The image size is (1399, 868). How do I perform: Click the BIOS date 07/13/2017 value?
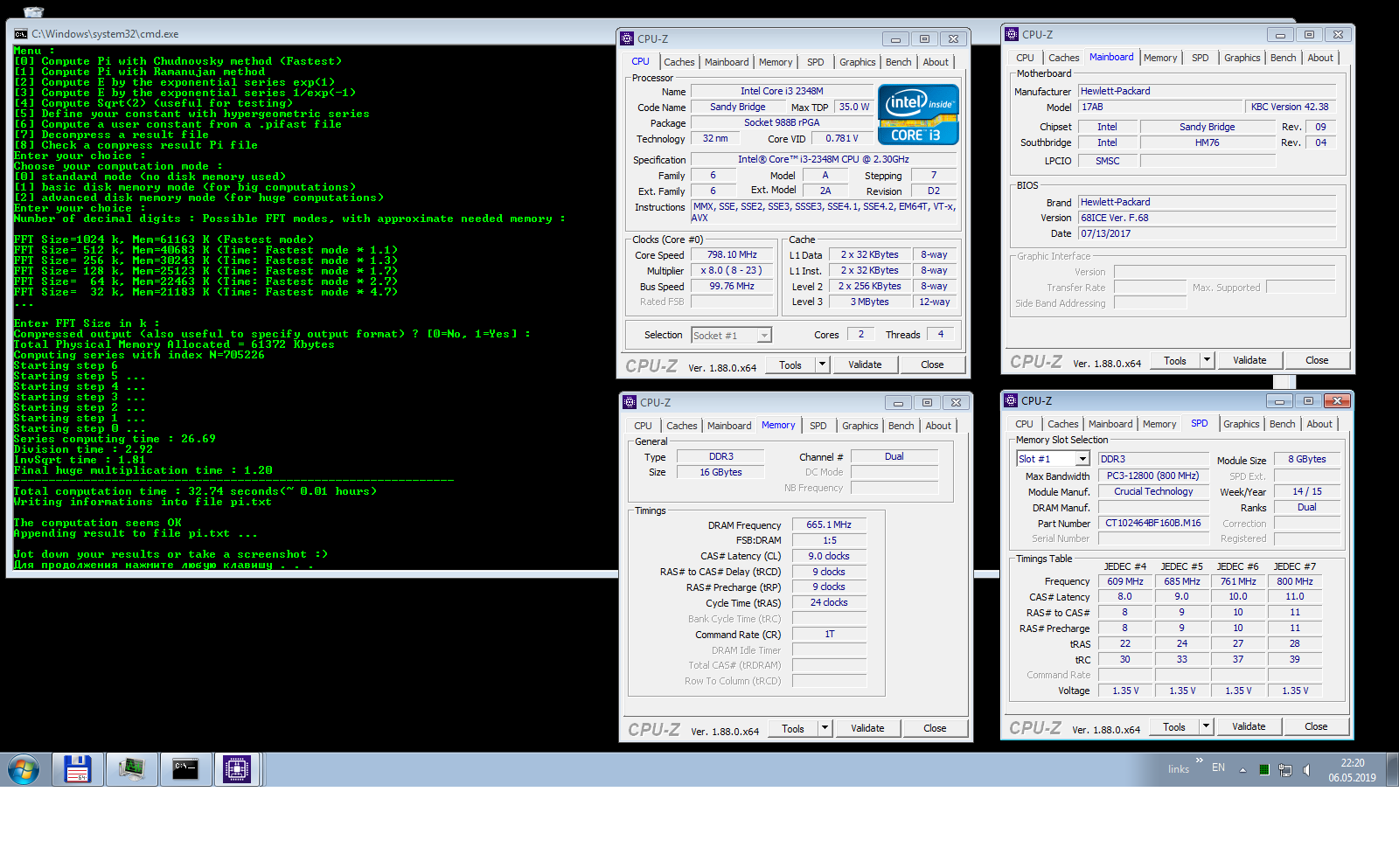1207,233
